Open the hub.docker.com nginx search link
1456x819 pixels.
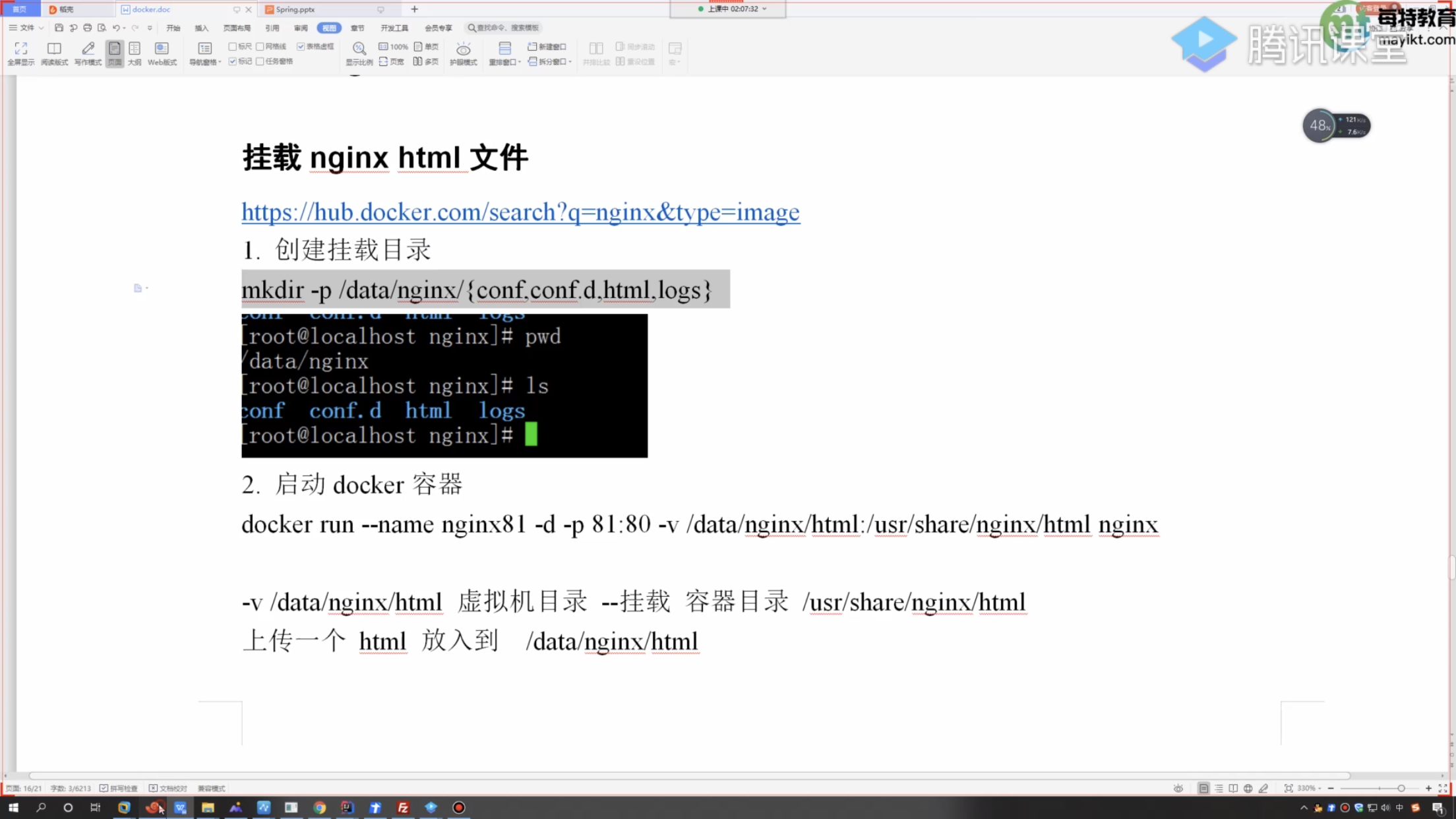(x=520, y=212)
